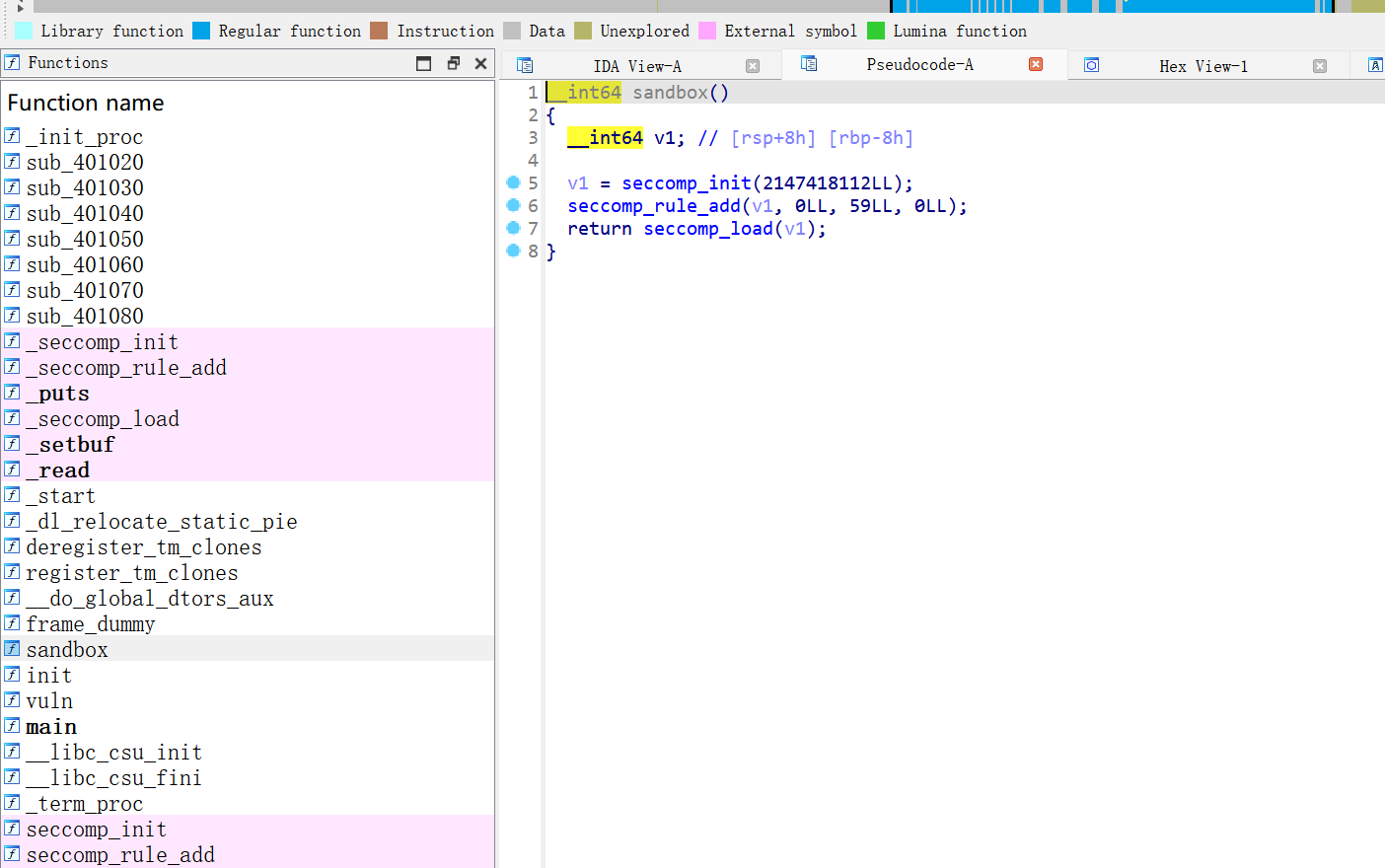Click sandbox function name in pseudocode header
The width and height of the screenshot is (1385, 868).
pos(671,92)
